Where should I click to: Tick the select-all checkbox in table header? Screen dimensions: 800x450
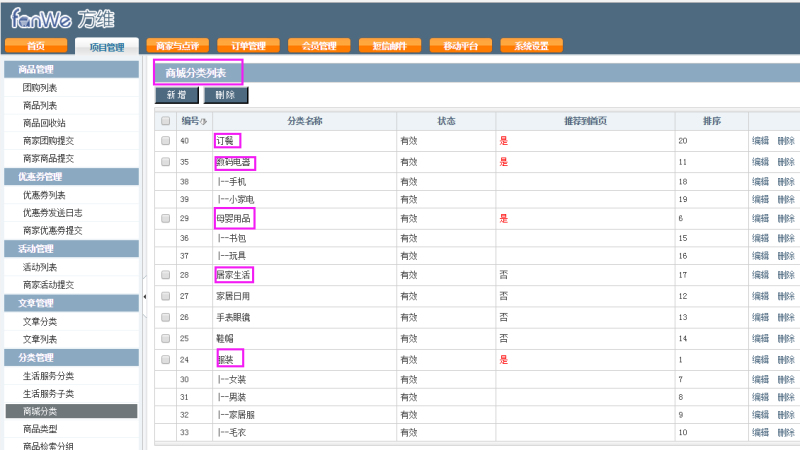click(x=165, y=121)
